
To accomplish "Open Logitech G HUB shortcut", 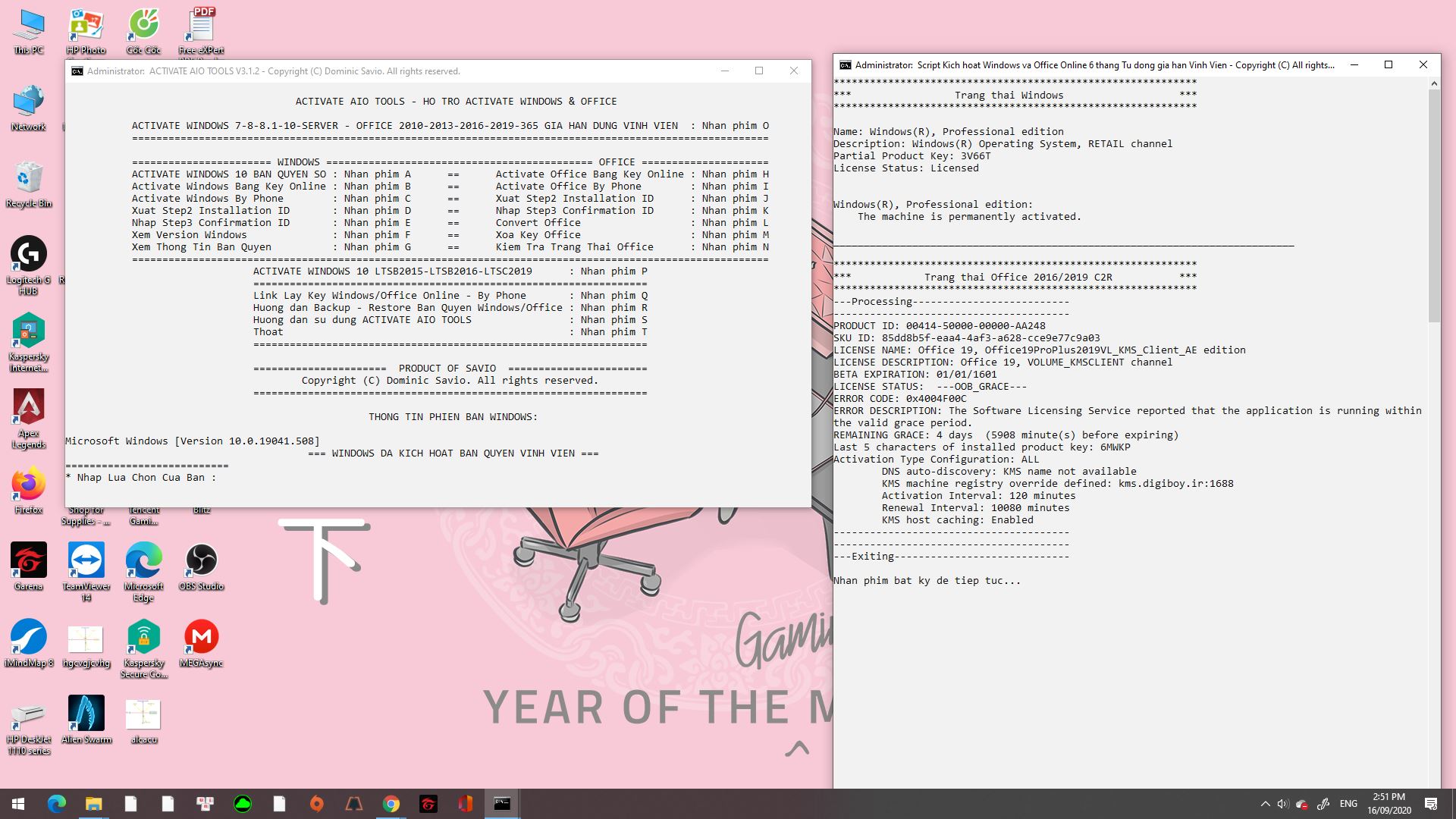I will pos(29,256).
